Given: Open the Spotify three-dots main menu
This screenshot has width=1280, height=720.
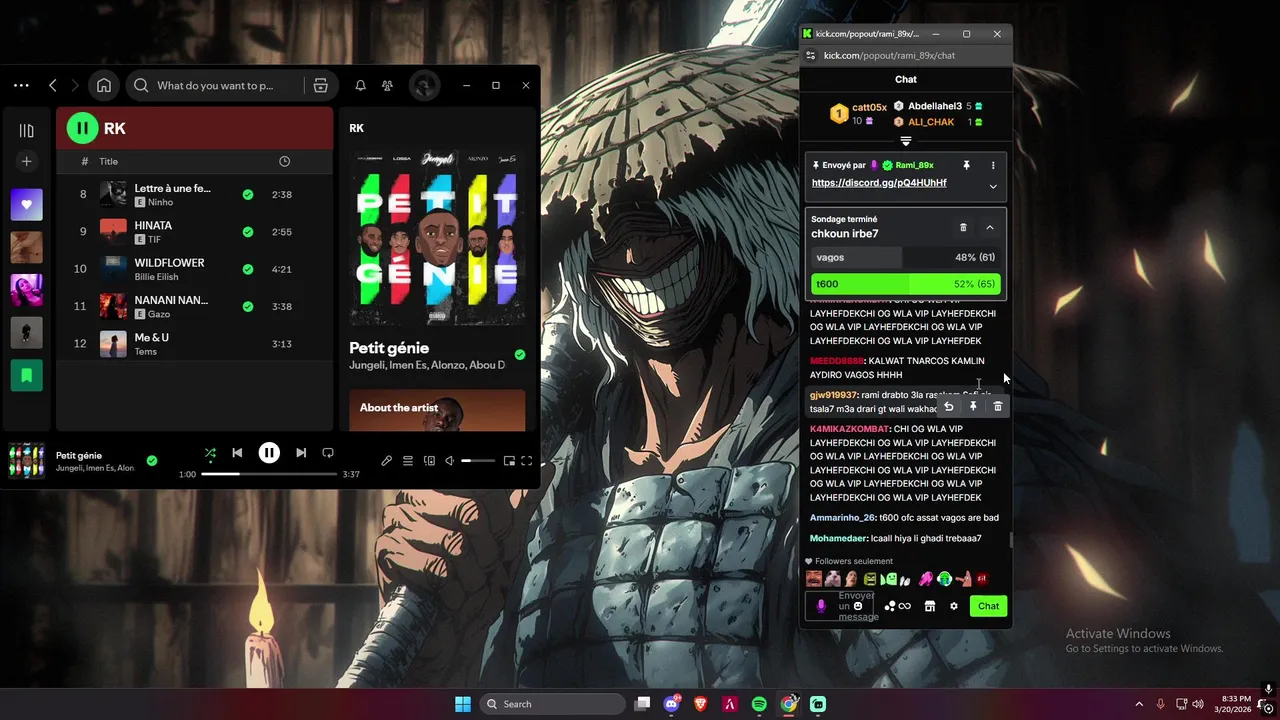Looking at the screenshot, I should [21, 86].
